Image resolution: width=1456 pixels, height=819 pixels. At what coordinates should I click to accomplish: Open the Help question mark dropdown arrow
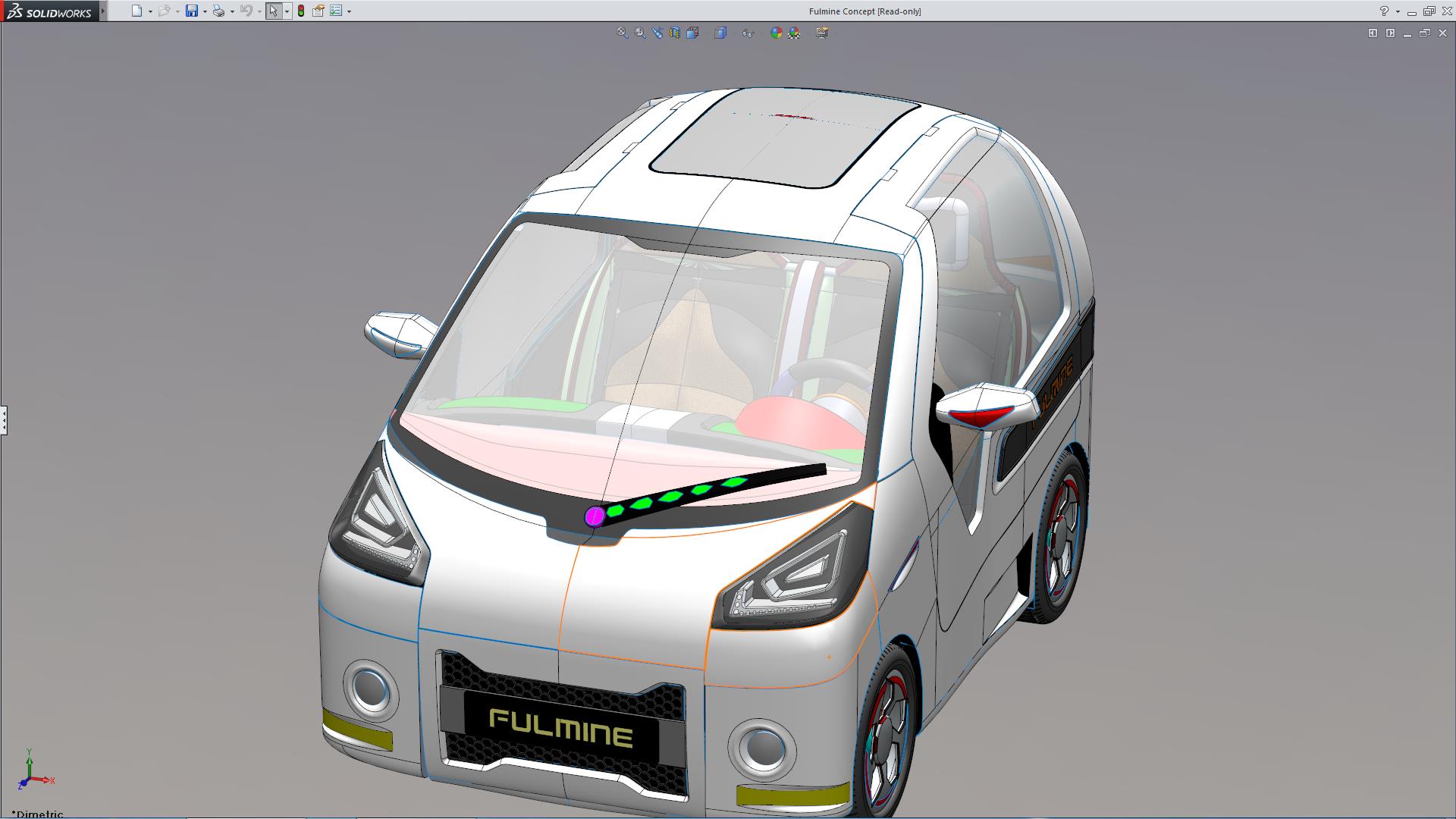pos(1398,11)
